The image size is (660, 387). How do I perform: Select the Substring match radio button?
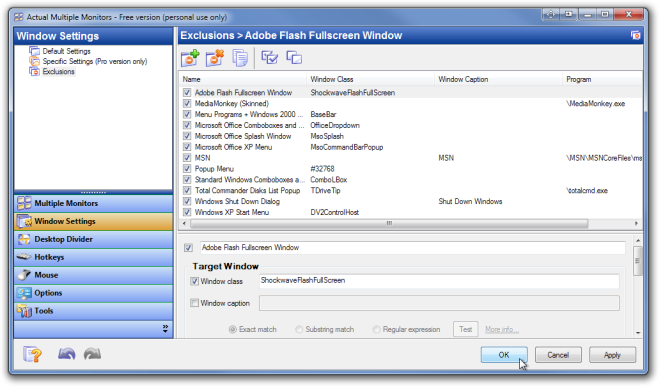(x=299, y=329)
